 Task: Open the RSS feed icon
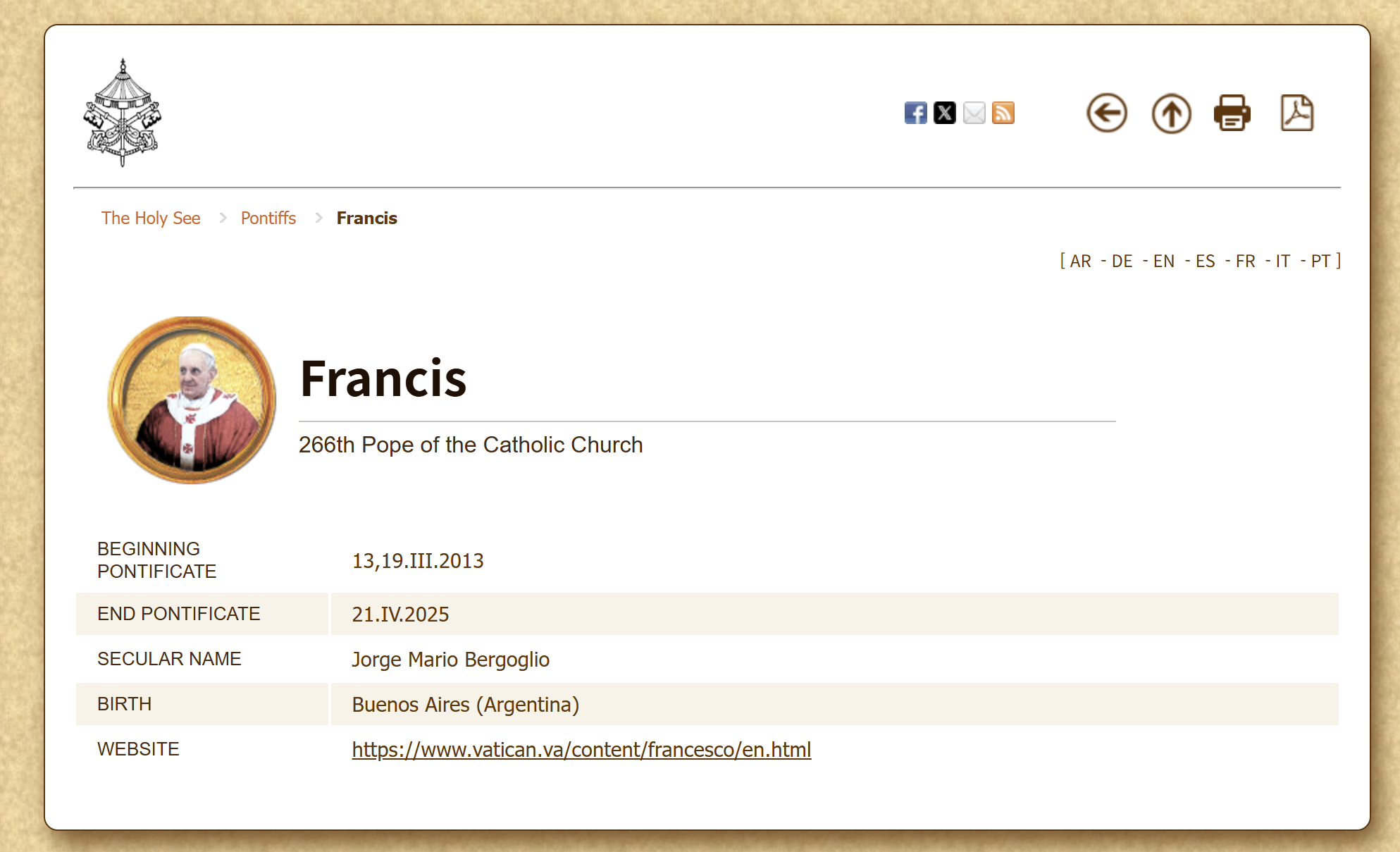[1003, 113]
